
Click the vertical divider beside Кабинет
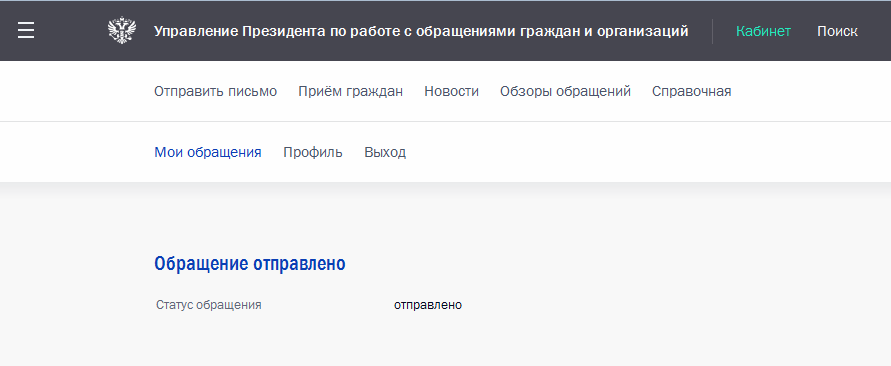tap(712, 31)
